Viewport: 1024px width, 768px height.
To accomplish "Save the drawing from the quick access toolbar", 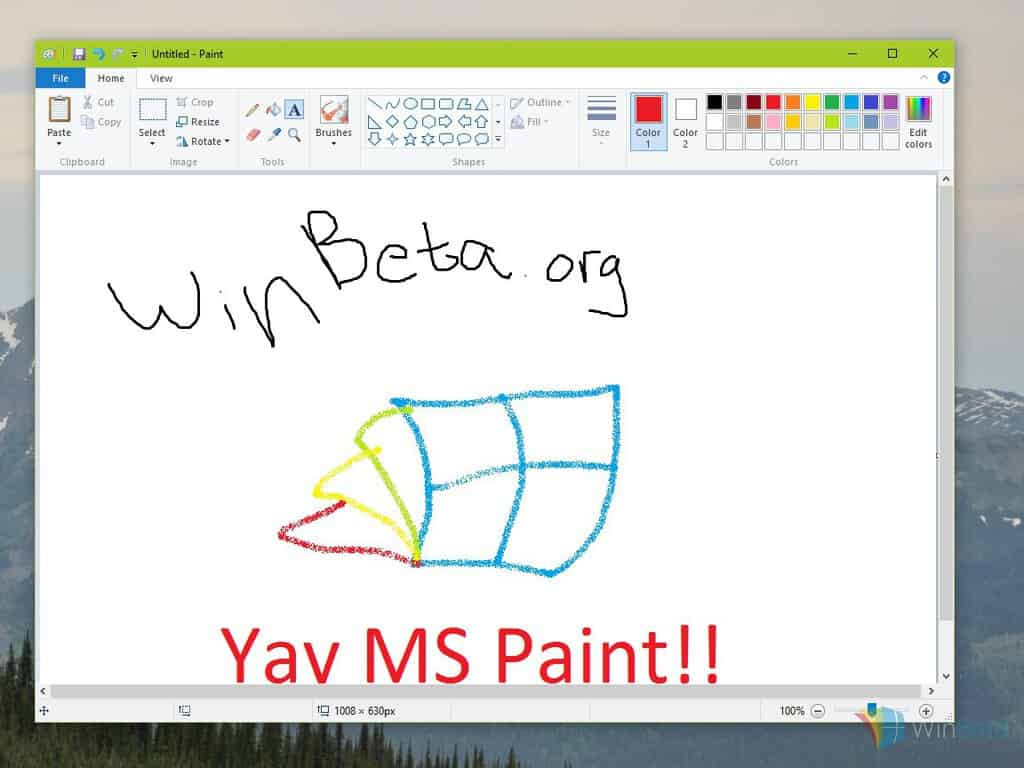I will click(79, 54).
